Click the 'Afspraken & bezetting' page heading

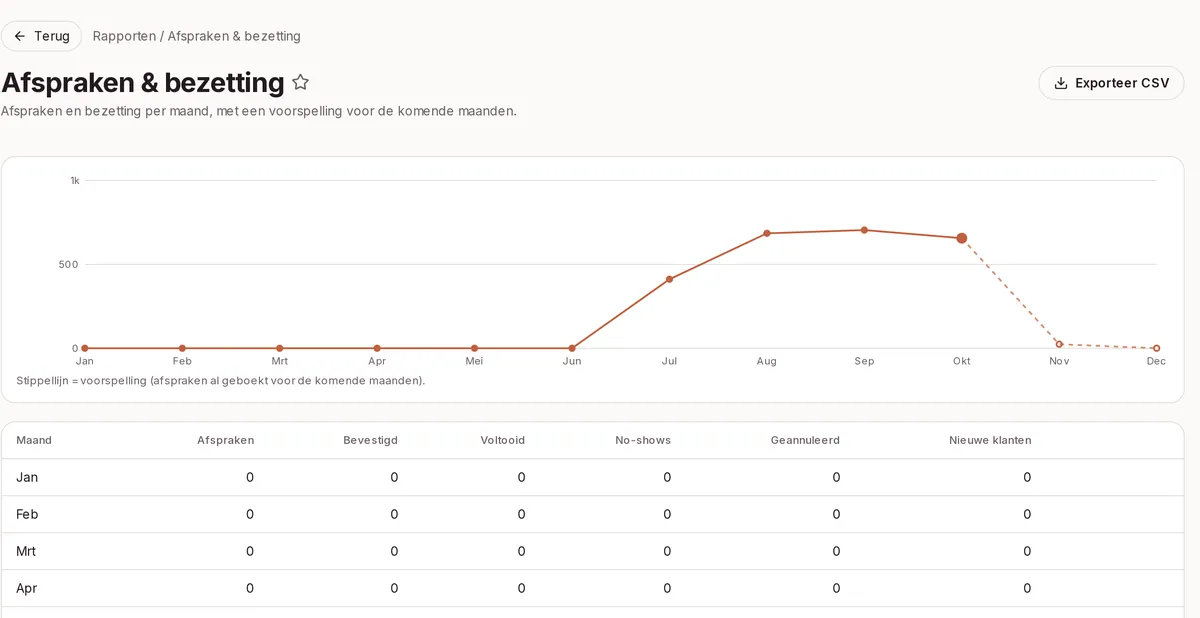[143, 82]
